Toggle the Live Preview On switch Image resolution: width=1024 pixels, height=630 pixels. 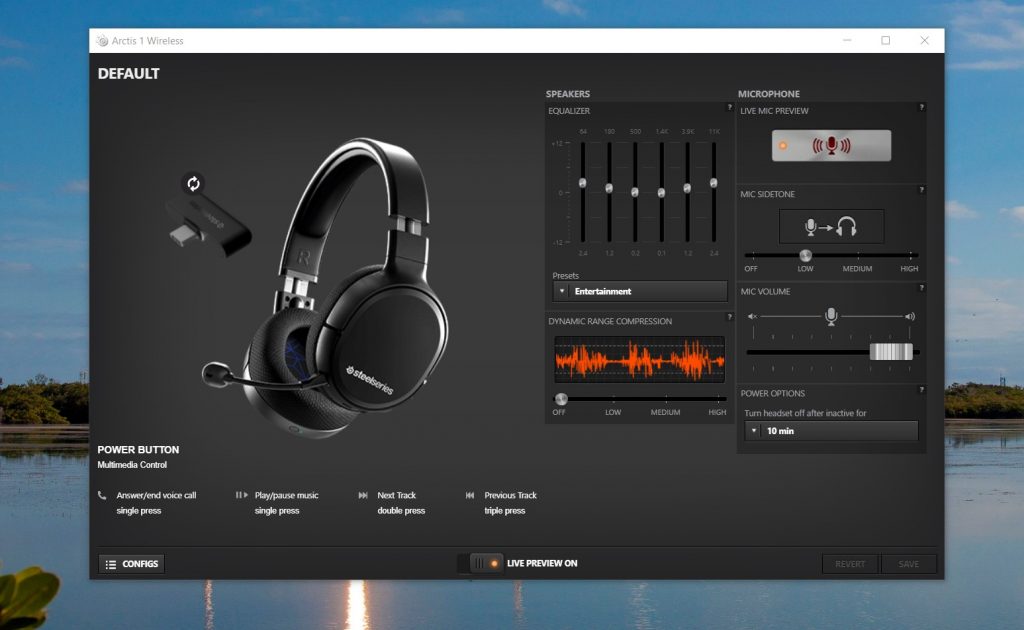click(x=480, y=563)
